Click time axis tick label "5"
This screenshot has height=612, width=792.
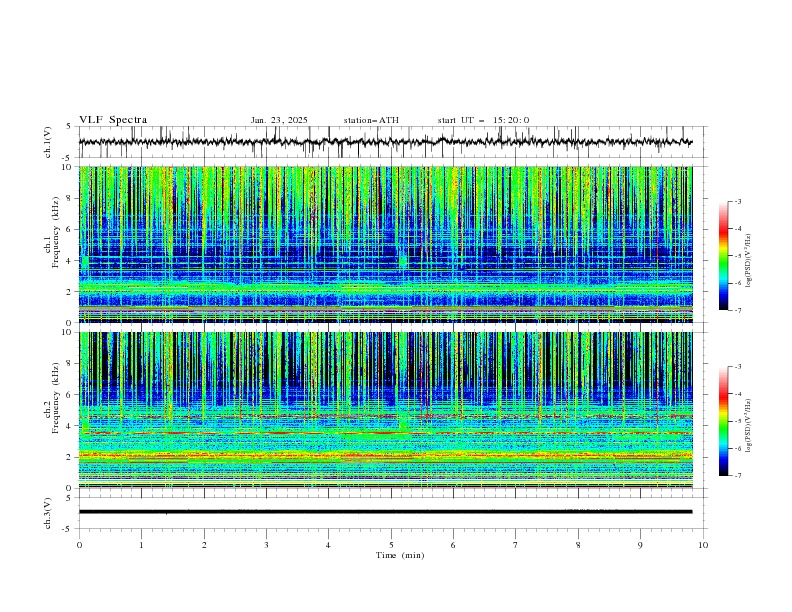click(391, 545)
